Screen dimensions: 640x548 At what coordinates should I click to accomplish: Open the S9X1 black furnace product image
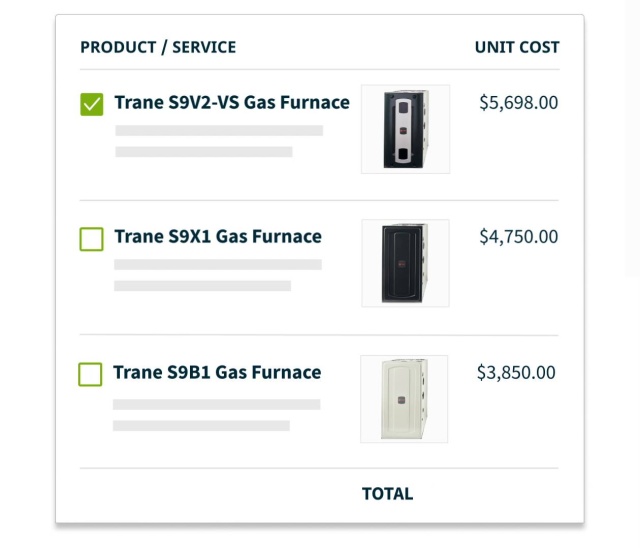tap(405, 263)
